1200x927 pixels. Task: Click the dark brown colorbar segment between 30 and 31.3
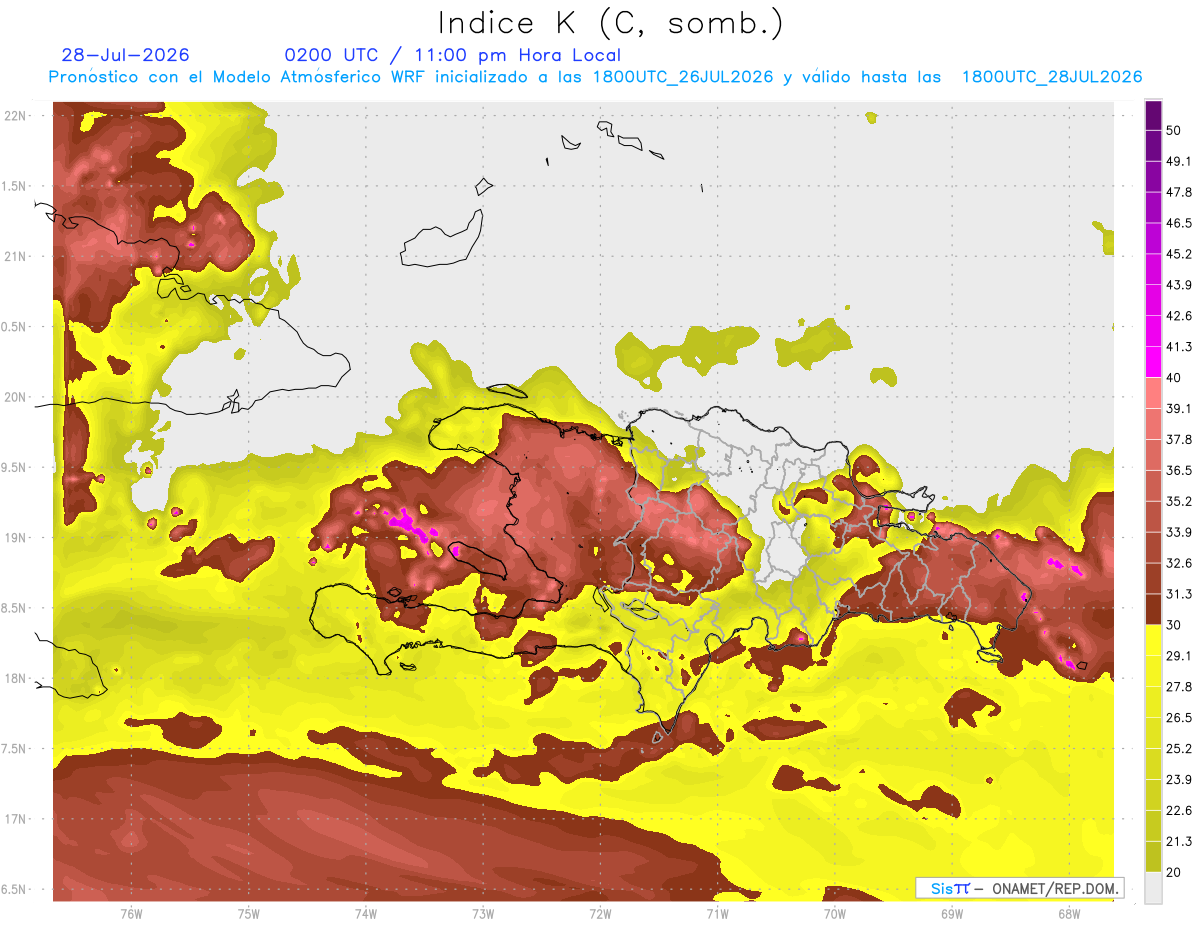(x=1153, y=609)
